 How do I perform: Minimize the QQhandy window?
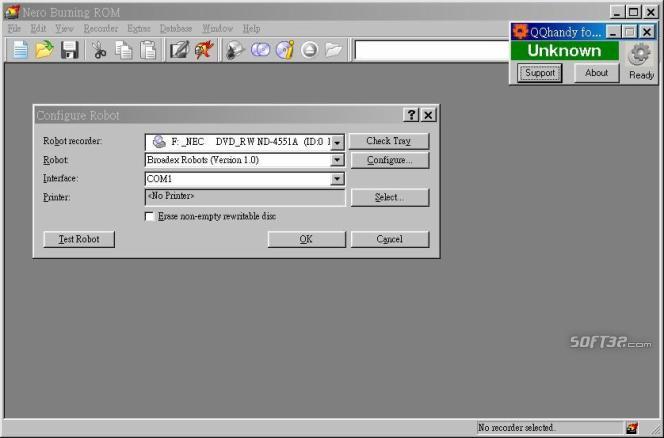point(614,32)
